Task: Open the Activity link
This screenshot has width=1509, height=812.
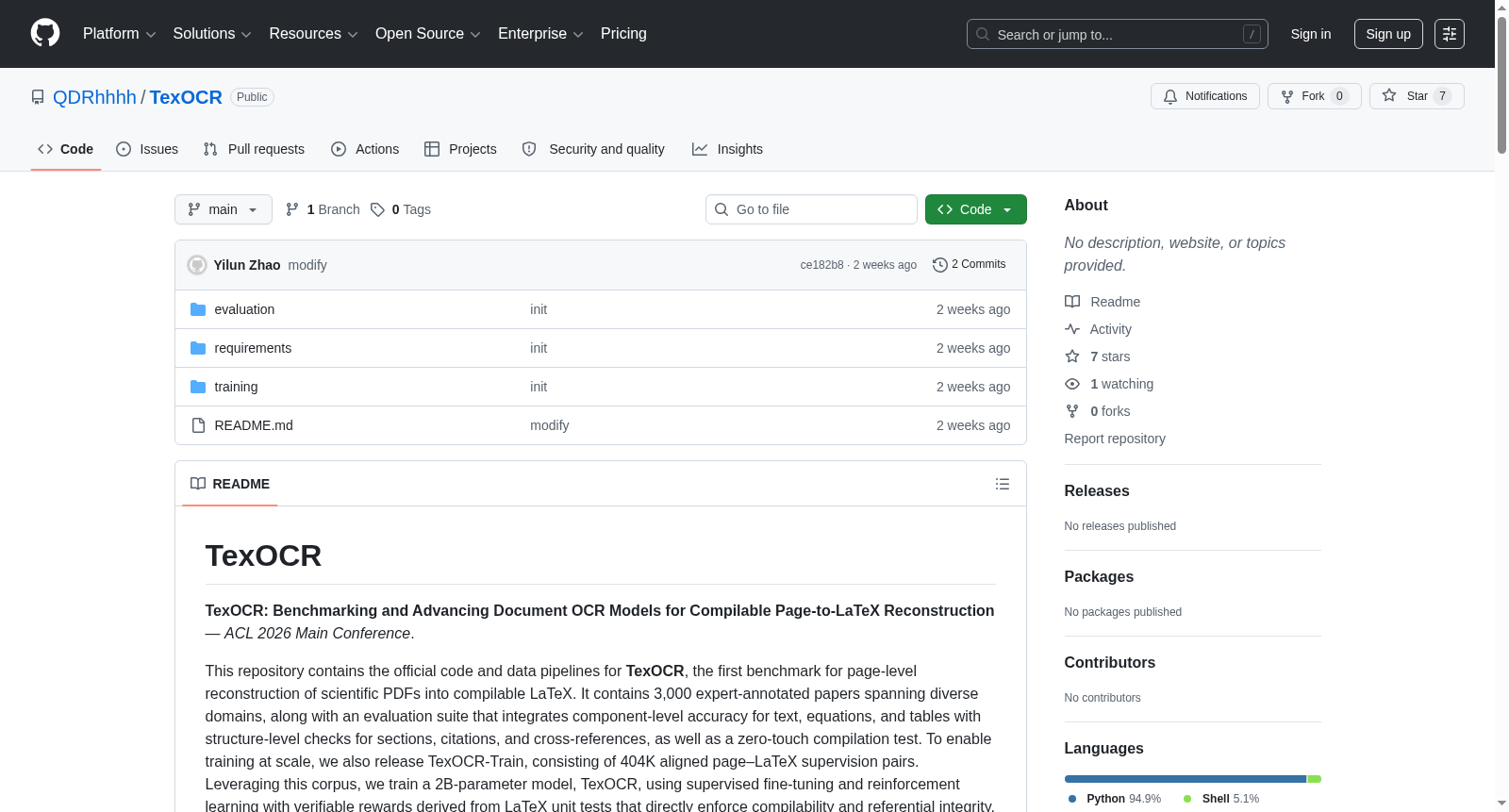Action: tap(1099, 329)
